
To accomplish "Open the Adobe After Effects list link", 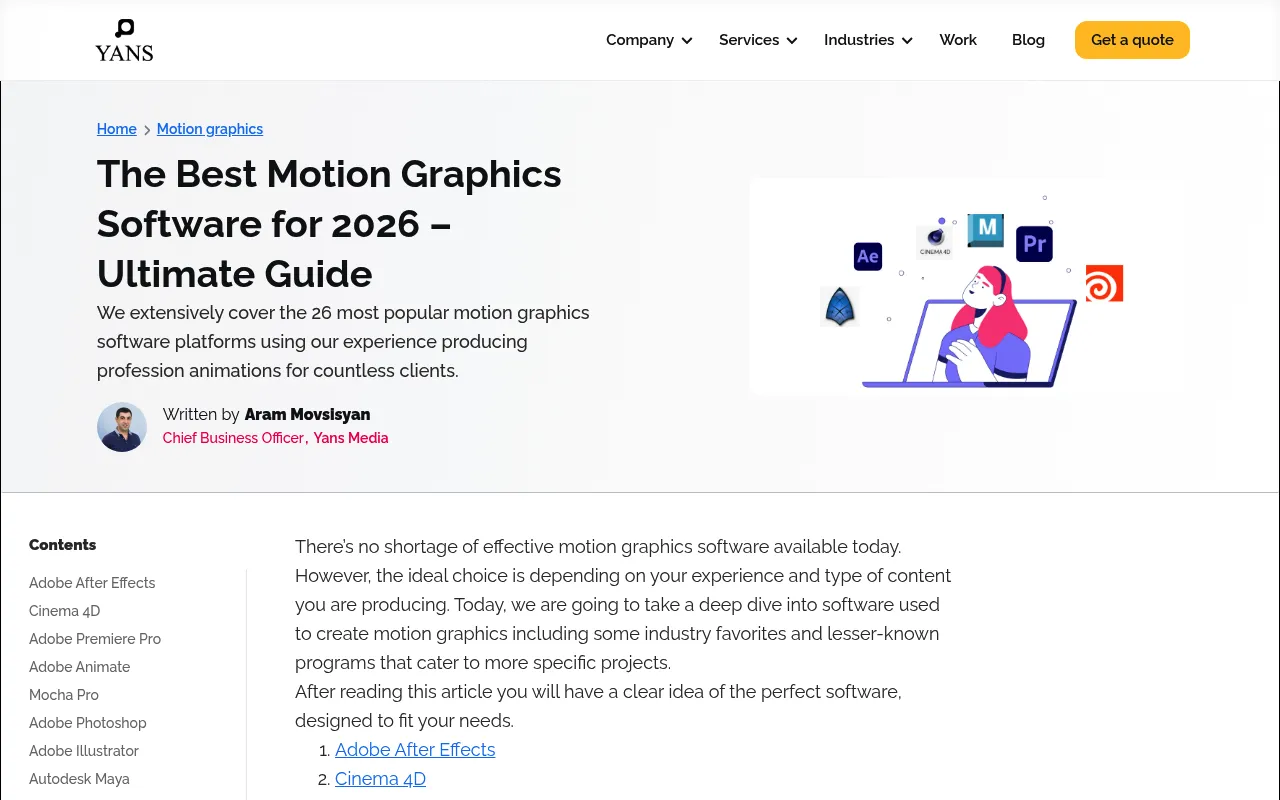I will [415, 750].
